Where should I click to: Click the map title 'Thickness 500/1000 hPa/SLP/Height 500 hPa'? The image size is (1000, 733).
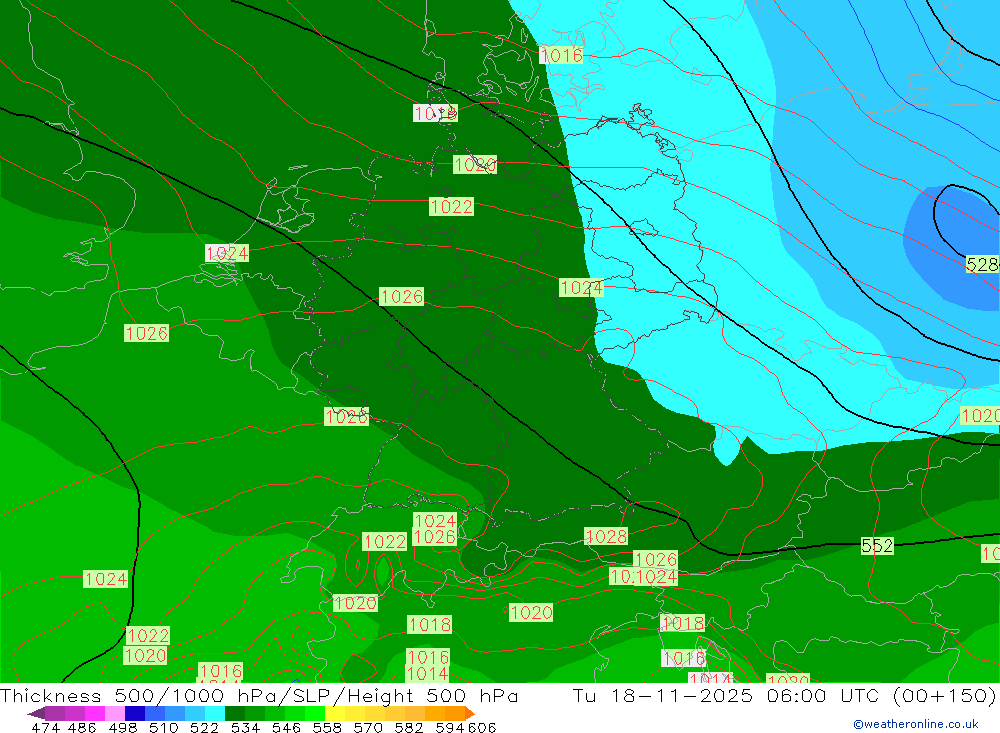[x=259, y=695]
